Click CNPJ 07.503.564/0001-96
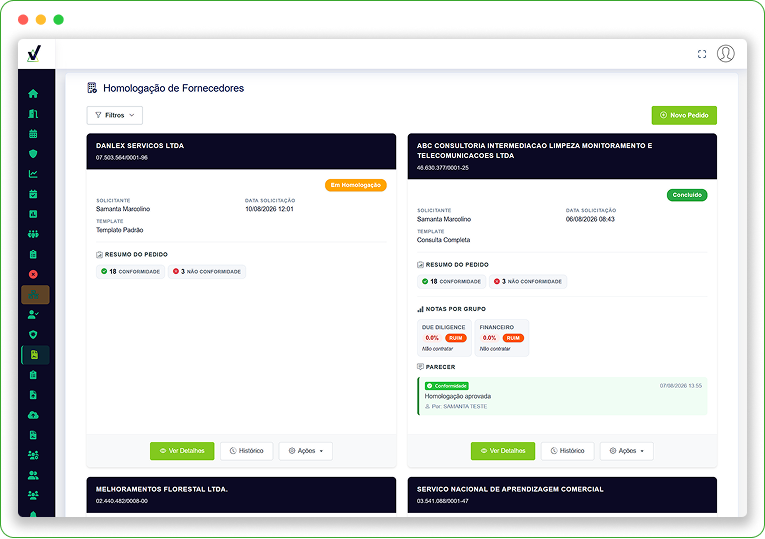The height and width of the screenshot is (539, 765). (121, 158)
